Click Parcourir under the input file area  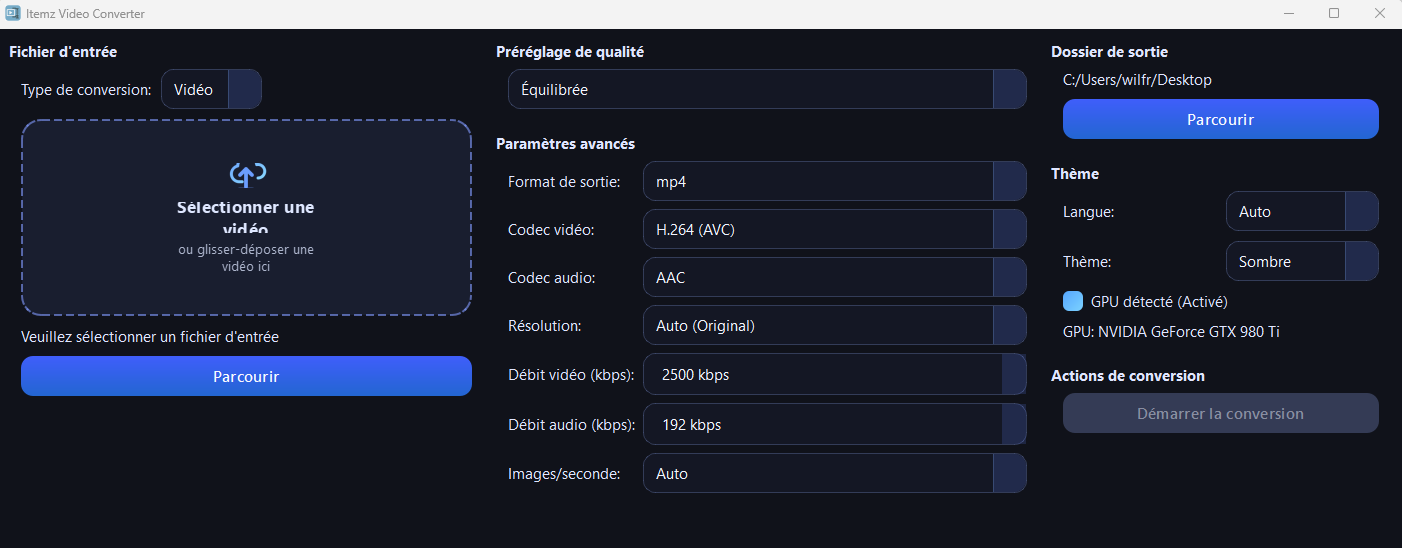pyautogui.click(x=246, y=377)
